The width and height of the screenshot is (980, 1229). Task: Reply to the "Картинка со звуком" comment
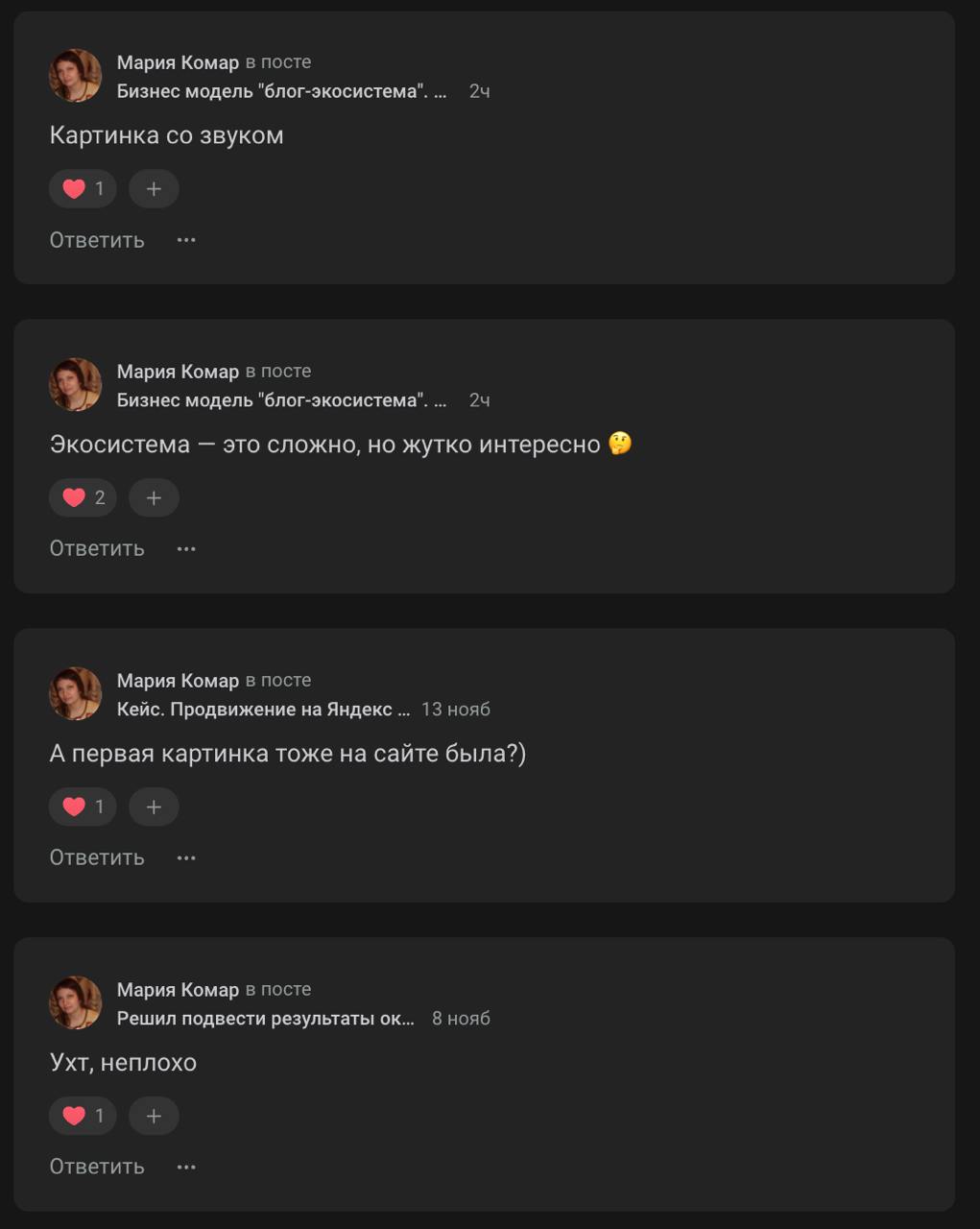pyautogui.click(x=95, y=239)
